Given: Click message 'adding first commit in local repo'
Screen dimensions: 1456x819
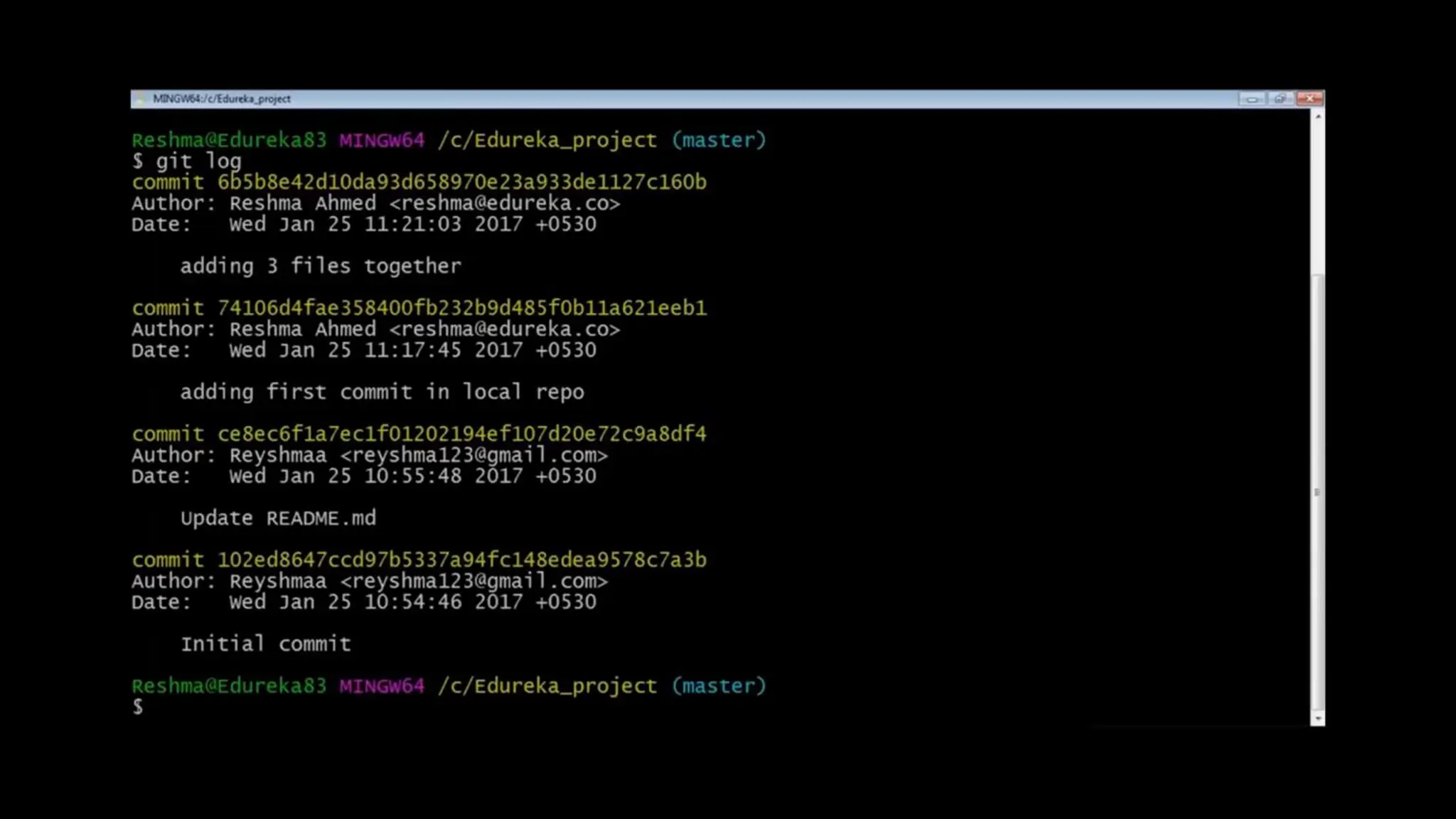Looking at the screenshot, I should (382, 392).
